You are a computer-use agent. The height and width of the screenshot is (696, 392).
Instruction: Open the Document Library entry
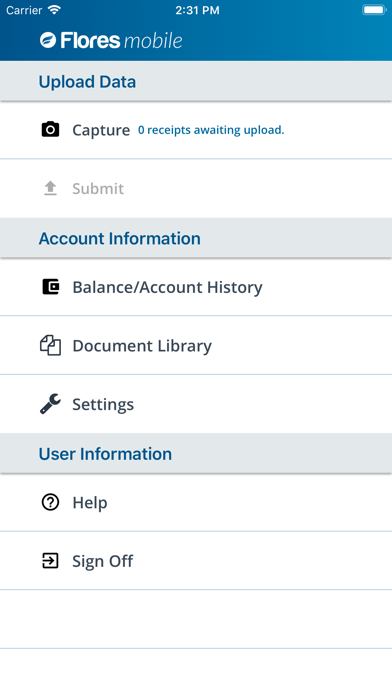click(x=196, y=345)
